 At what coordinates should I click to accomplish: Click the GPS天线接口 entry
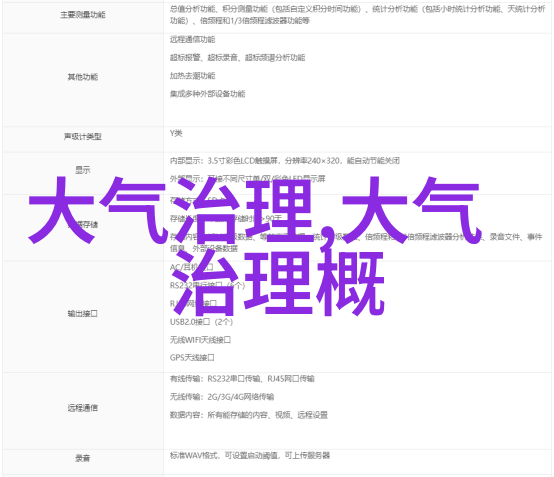pyautogui.click(x=192, y=358)
